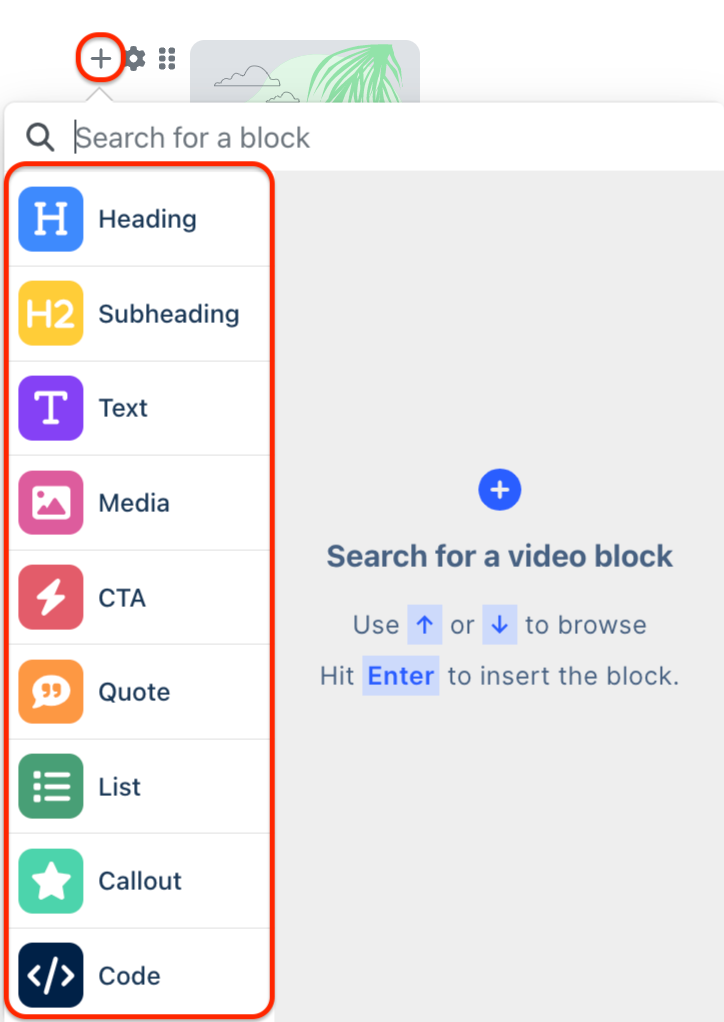Click the Heading block H icon
The width and height of the screenshot is (724, 1022).
click(50, 219)
